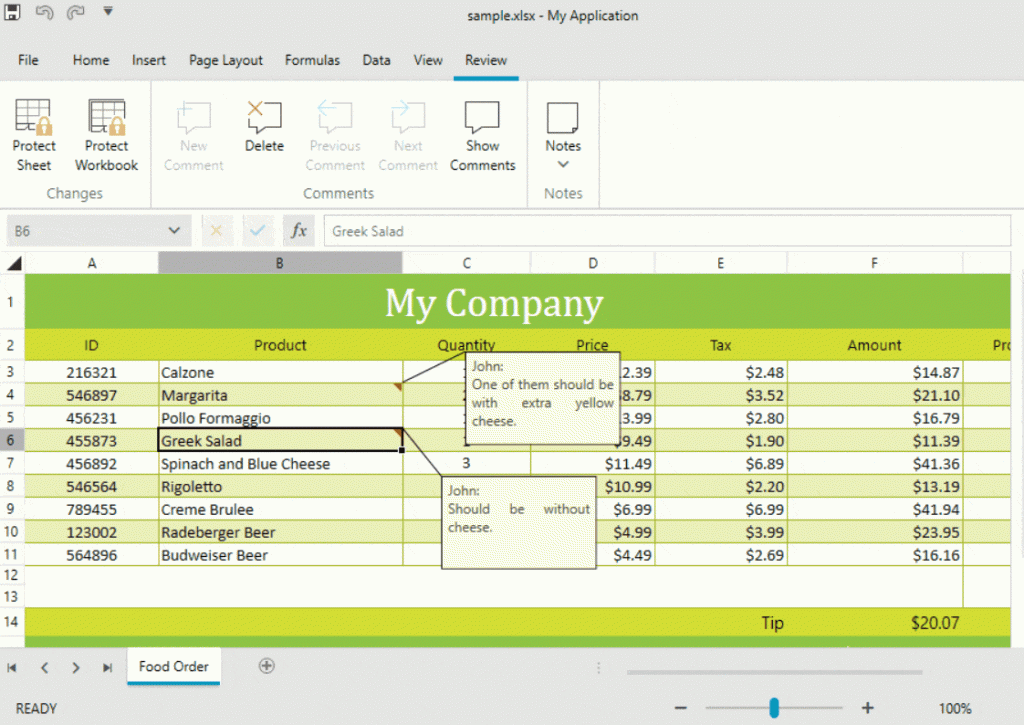Open the File menu
This screenshot has width=1024, height=725.
point(28,60)
